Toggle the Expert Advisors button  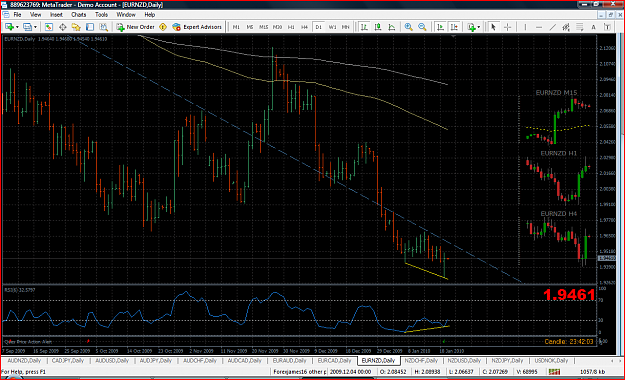[197, 27]
